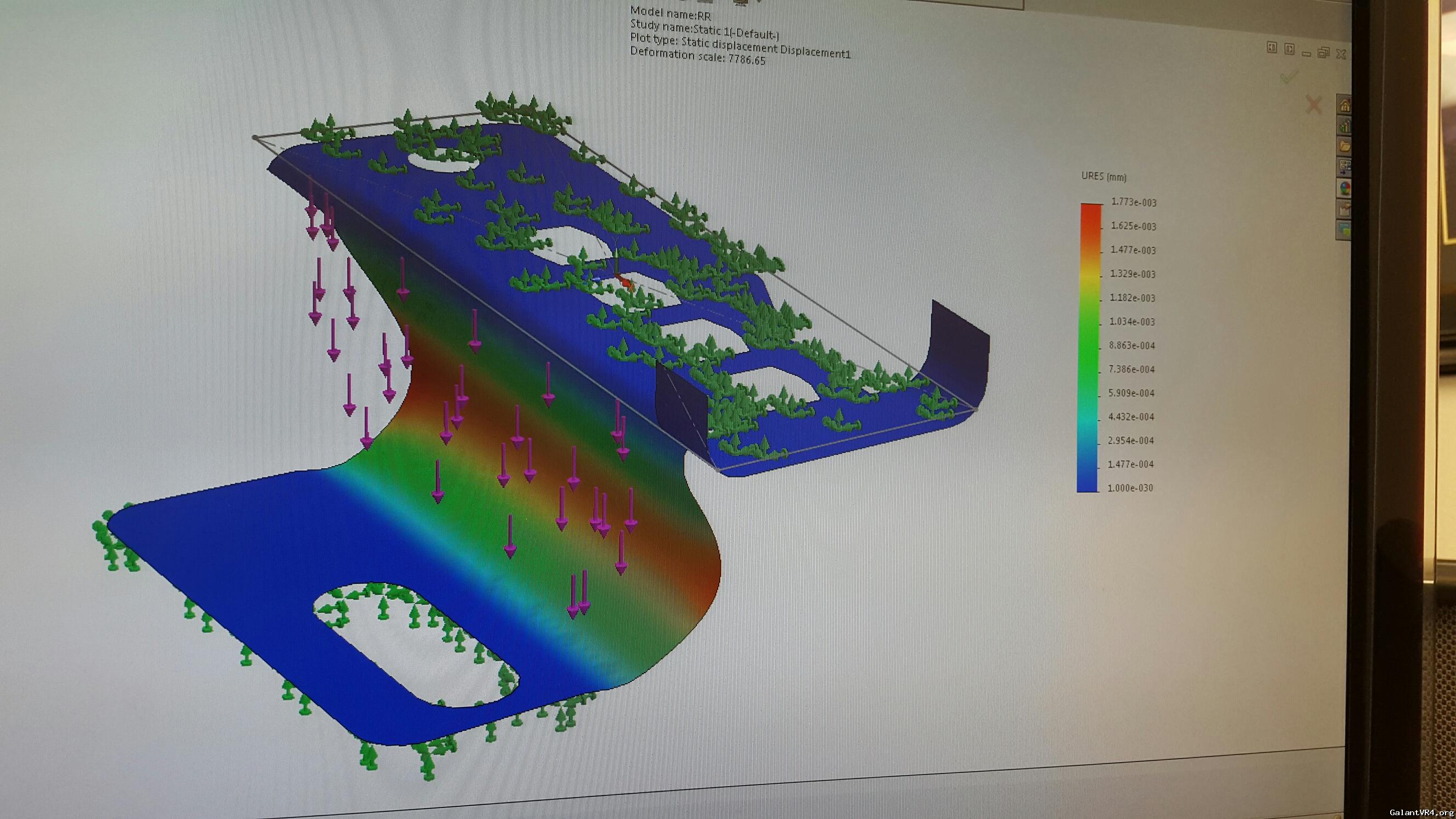This screenshot has height=819, width=1456.
Task: Click the red cancel X in the confirmation corner
Action: pos(1314,105)
